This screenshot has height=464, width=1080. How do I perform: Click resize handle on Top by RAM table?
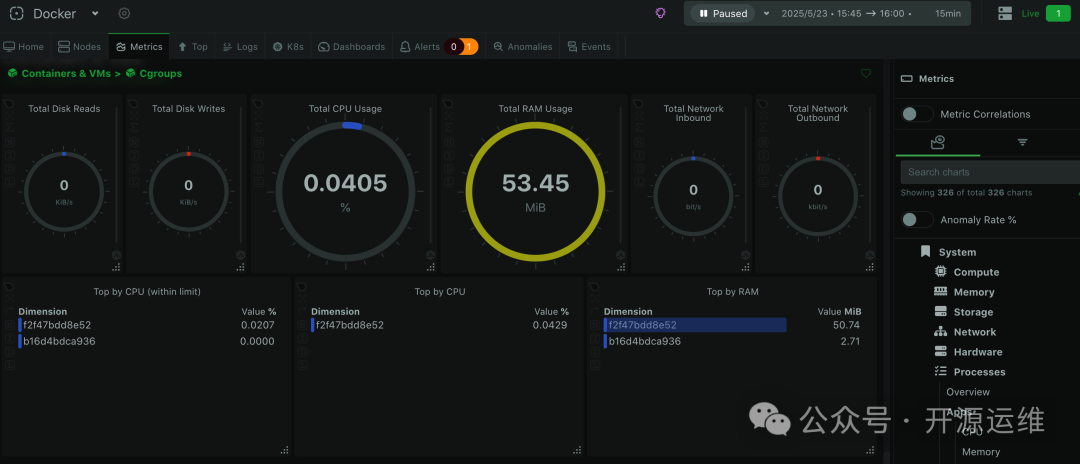point(871,450)
